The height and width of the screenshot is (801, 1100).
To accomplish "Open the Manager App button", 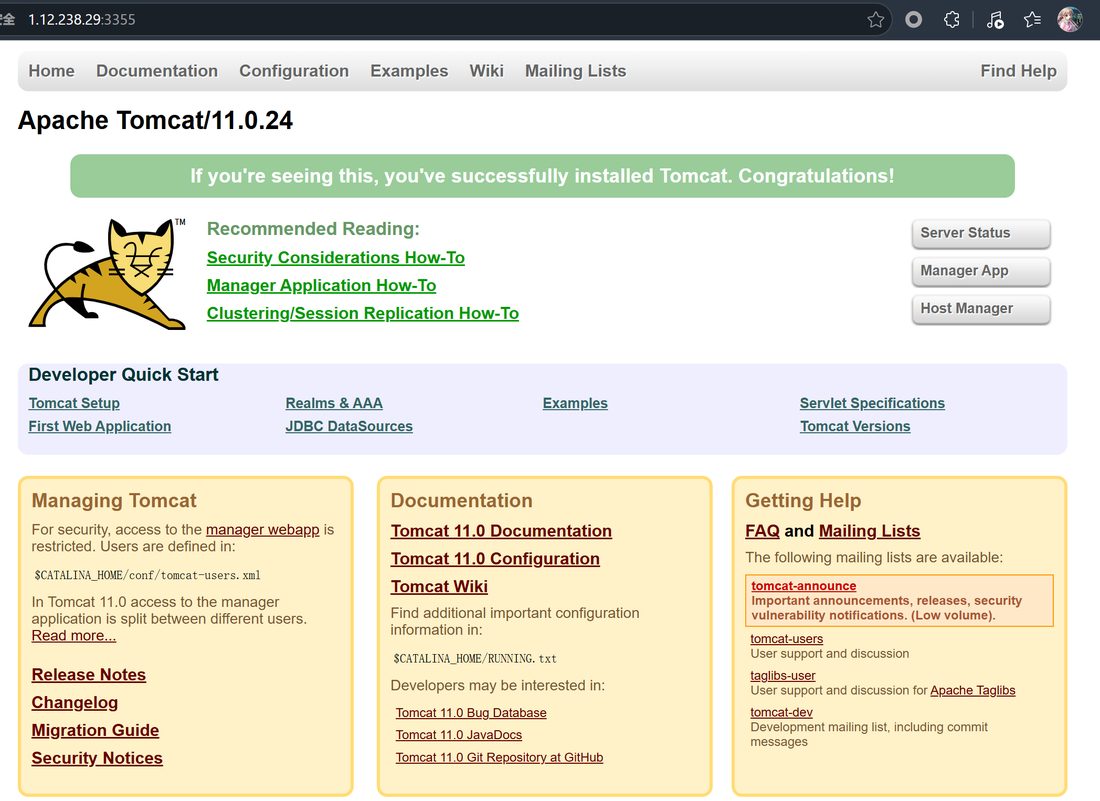I will (x=981, y=271).
